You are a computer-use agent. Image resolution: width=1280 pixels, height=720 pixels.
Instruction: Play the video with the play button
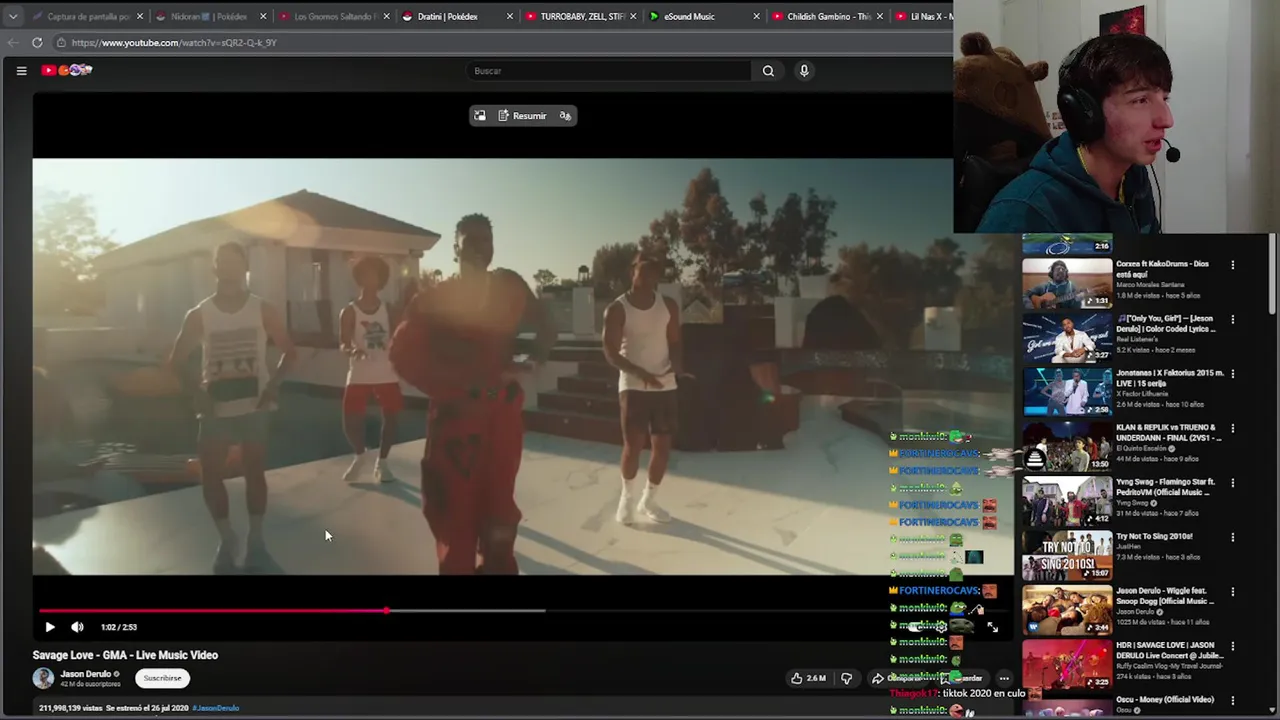[x=50, y=627]
